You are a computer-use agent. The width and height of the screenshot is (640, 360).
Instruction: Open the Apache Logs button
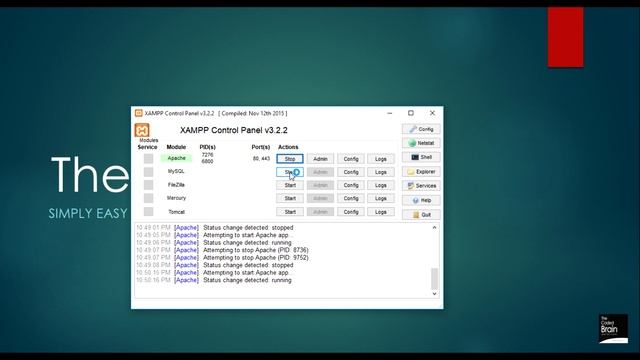[381, 159]
